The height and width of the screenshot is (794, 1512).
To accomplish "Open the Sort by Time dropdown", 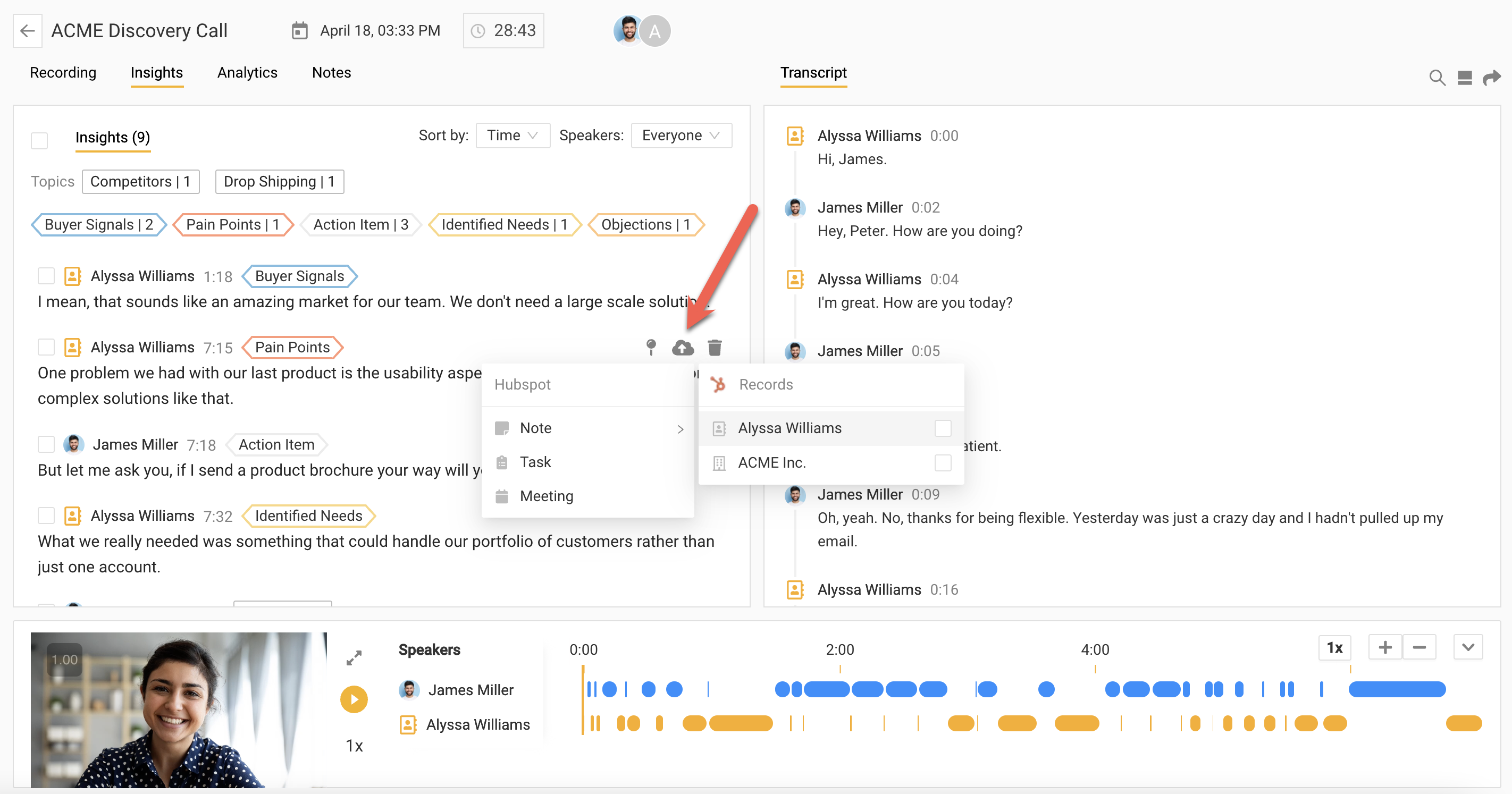I will point(513,136).
